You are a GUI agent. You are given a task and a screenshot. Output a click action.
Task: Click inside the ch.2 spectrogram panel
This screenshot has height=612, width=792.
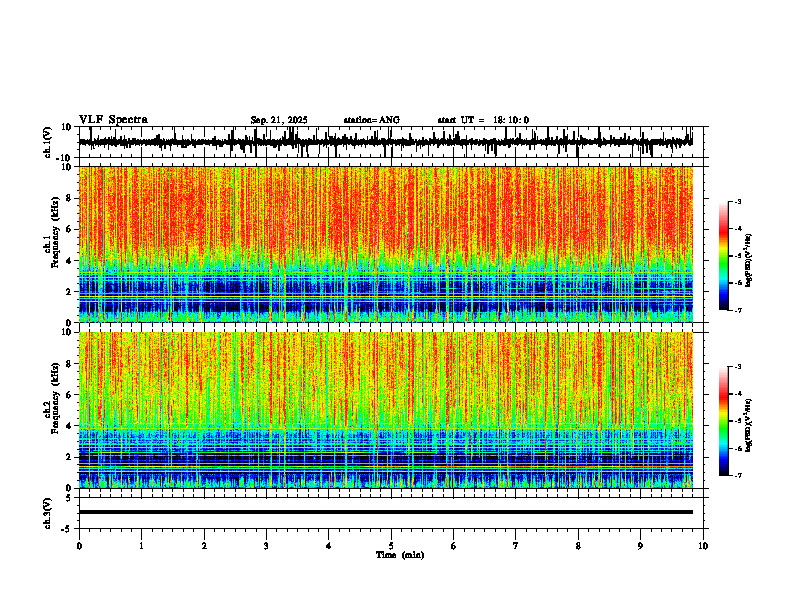tap(386, 410)
